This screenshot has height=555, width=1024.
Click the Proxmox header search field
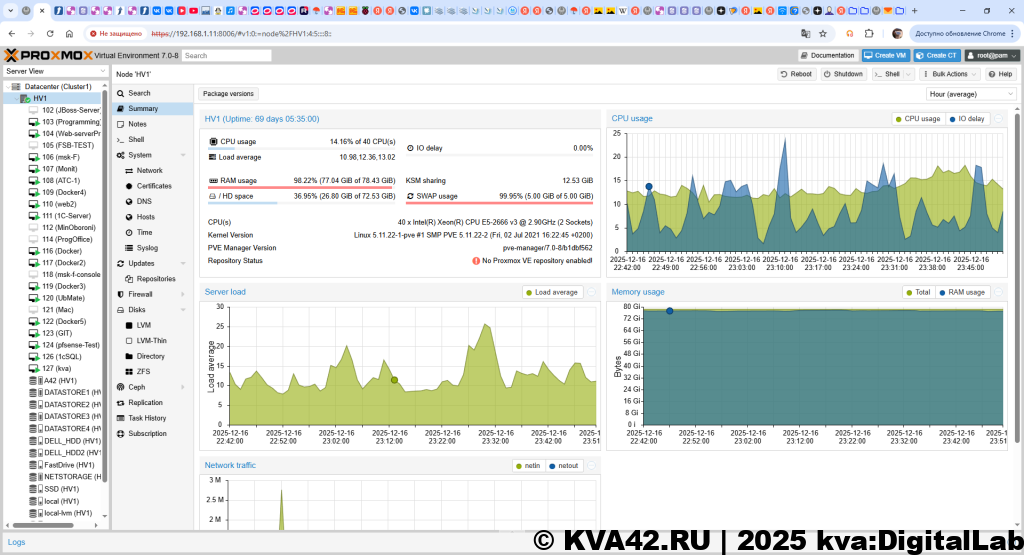point(226,56)
